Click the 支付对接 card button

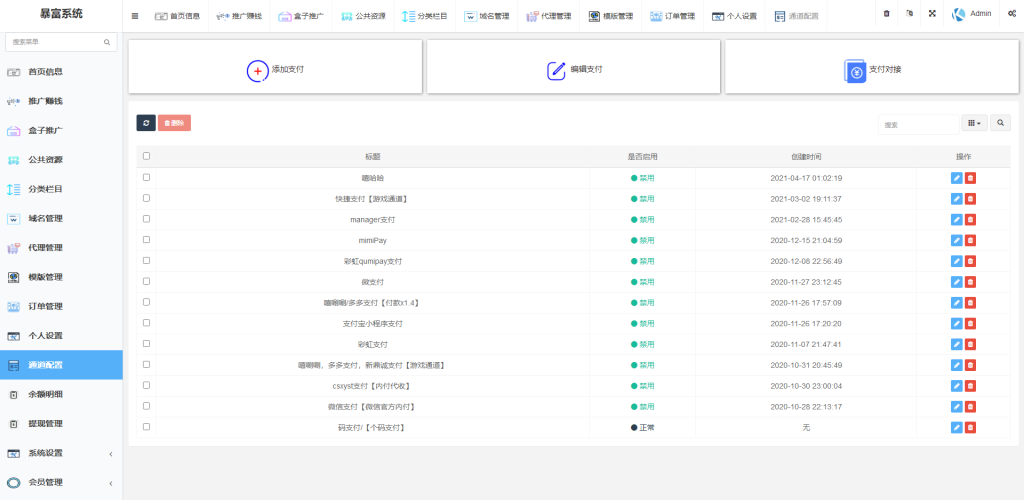(x=872, y=69)
